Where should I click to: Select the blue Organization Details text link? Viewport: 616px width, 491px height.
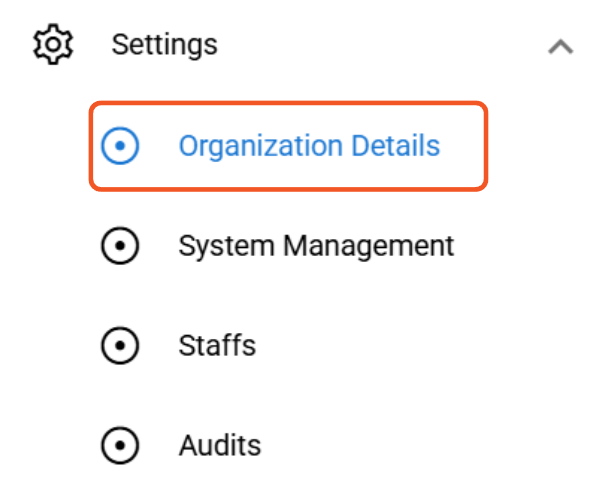point(309,147)
